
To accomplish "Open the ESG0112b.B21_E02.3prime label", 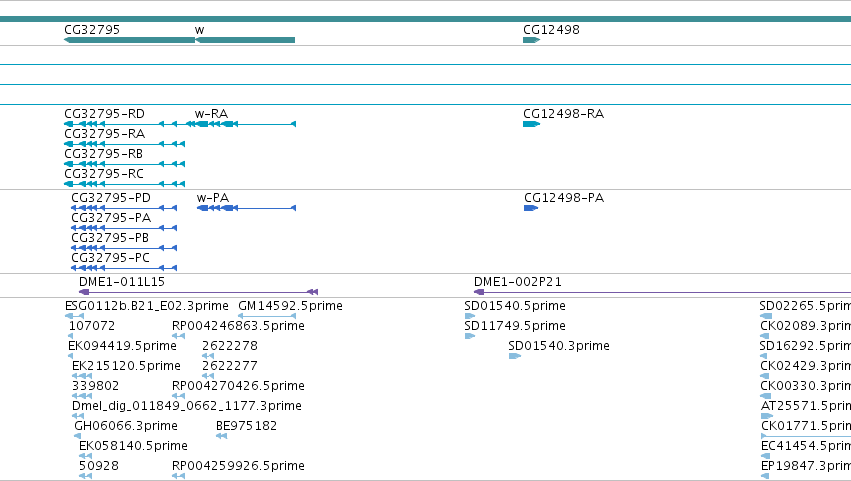I will pos(147,306).
